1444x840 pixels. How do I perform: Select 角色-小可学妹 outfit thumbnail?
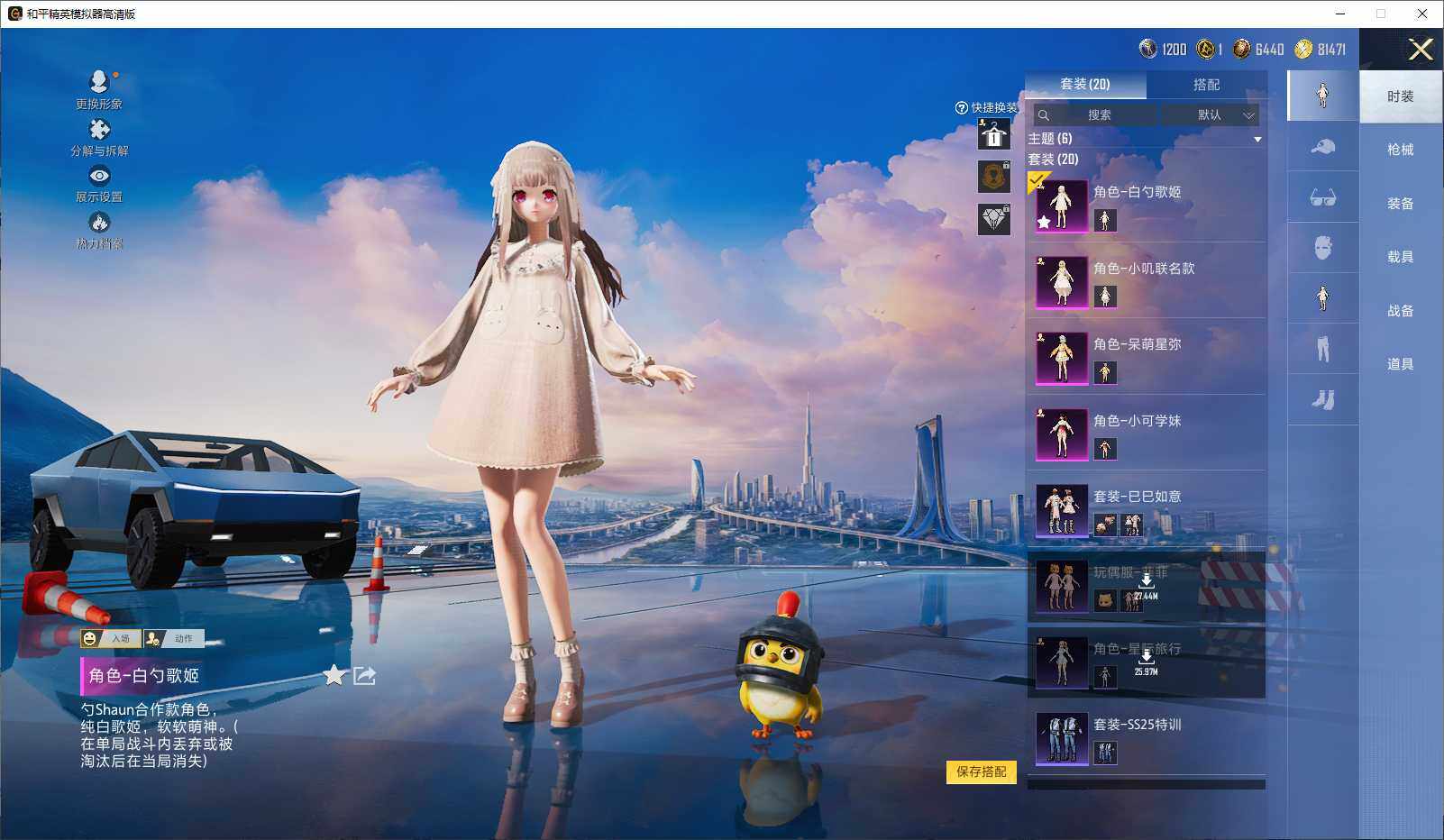(1061, 434)
